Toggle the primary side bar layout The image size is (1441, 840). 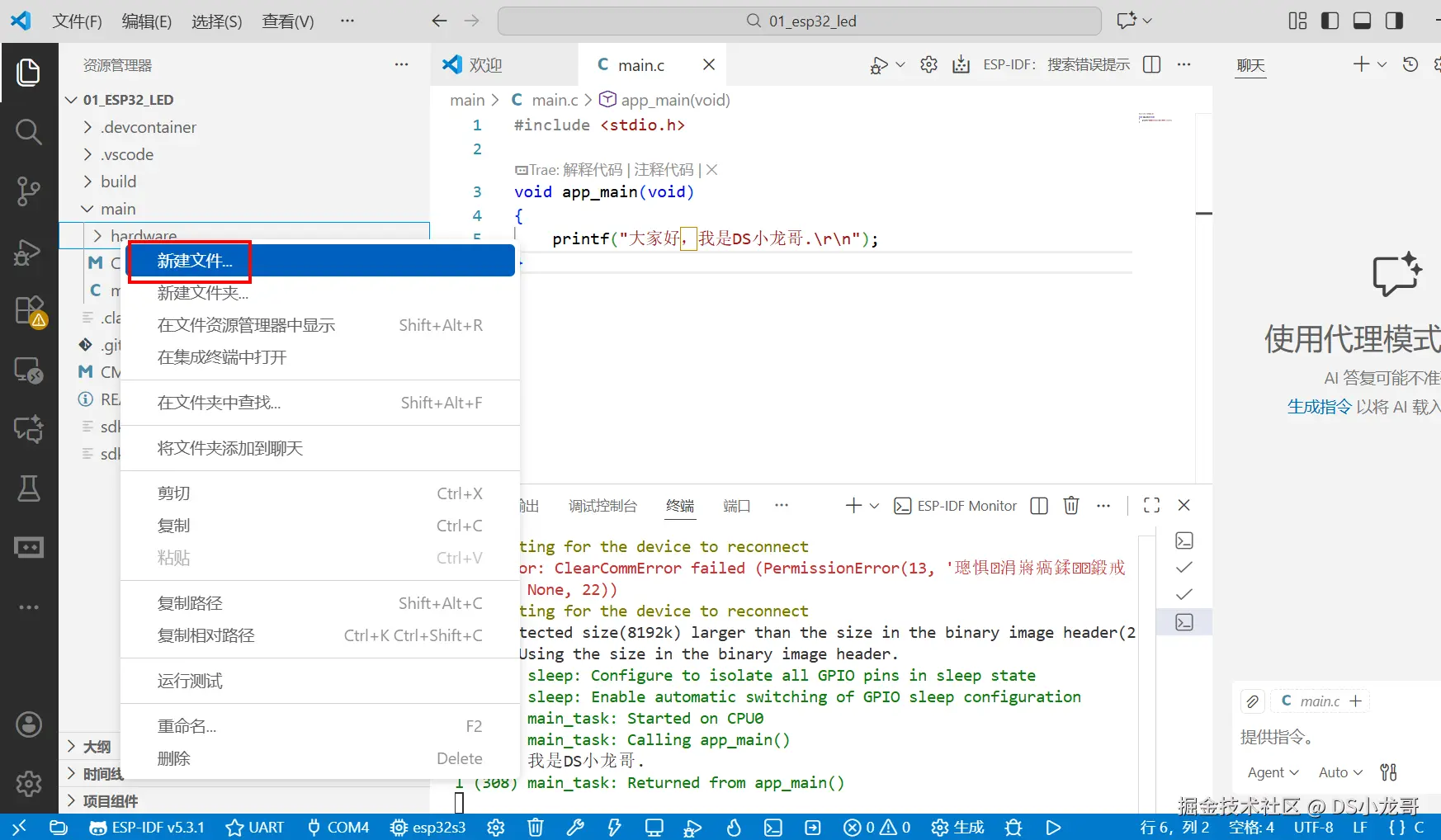click(x=1330, y=21)
